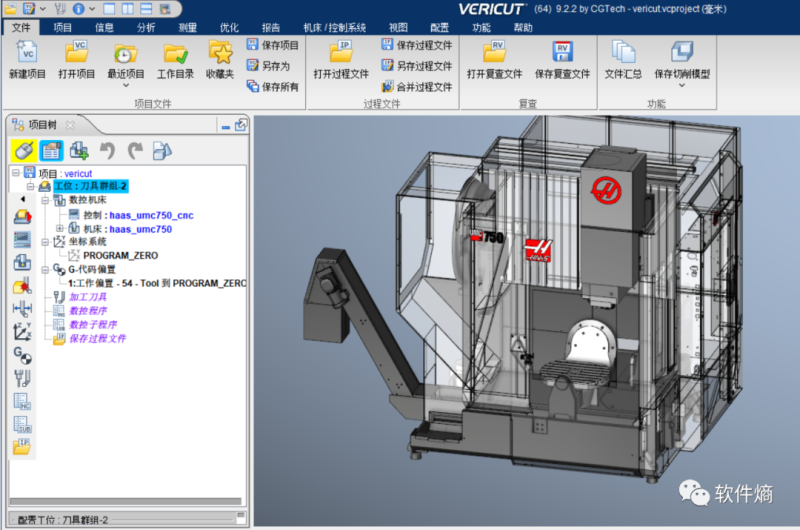The height and width of the screenshot is (530, 800).
Task: Click the undo arrow in project tree toolbar
Action: click(x=106, y=151)
